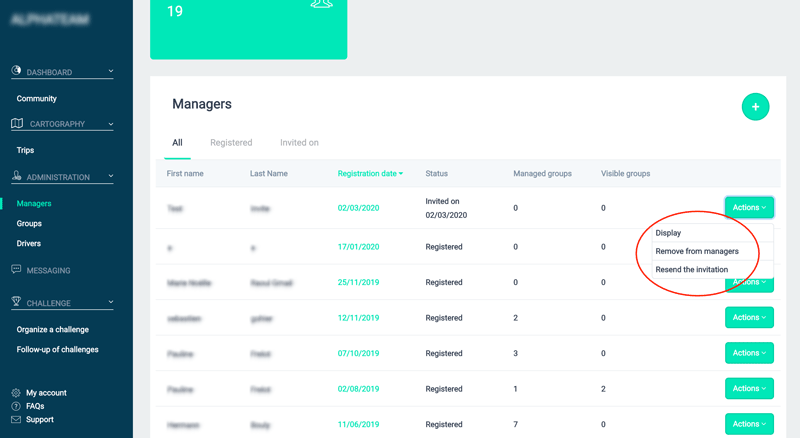Switch to the Registered tab
This screenshot has height=438, width=800.
click(x=231, y=143)
